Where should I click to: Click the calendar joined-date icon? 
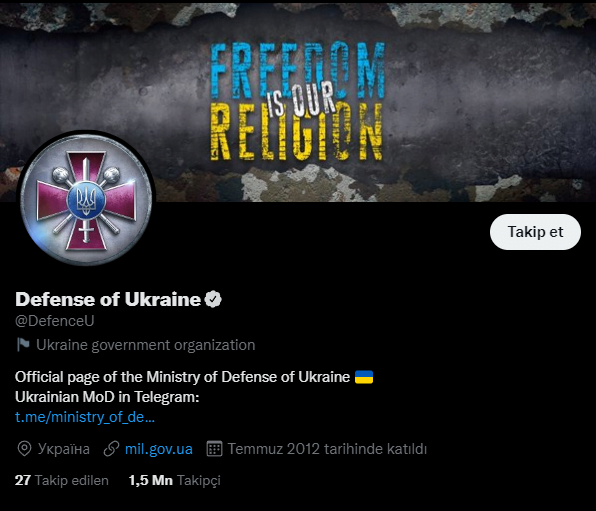coord(214,449)
